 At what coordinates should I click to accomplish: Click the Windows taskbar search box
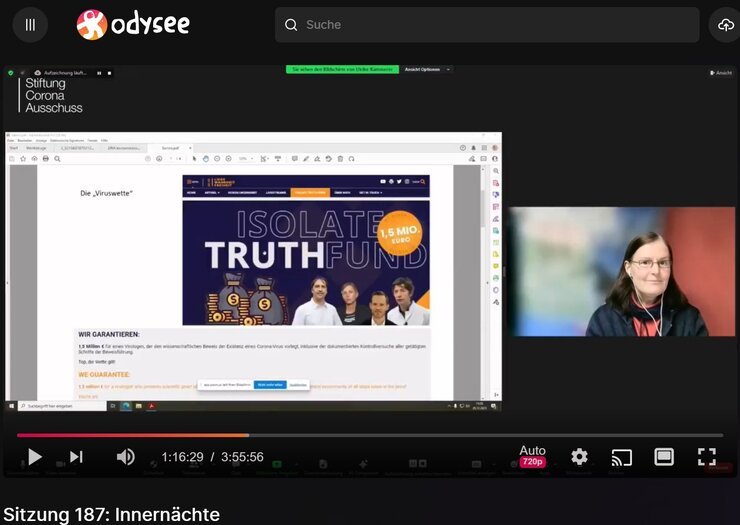pyautogui.click(x=62, y=406)
